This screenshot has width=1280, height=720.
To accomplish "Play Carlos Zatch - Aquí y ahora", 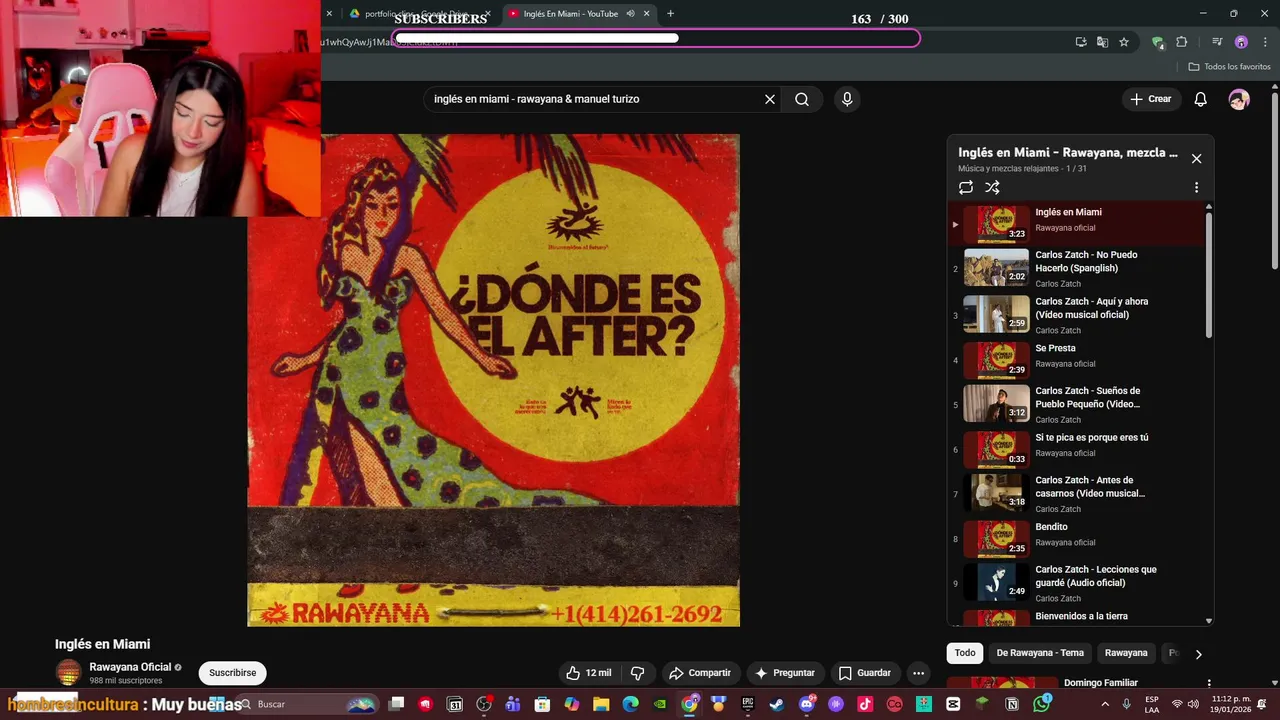I will [x=1077, y=315].
